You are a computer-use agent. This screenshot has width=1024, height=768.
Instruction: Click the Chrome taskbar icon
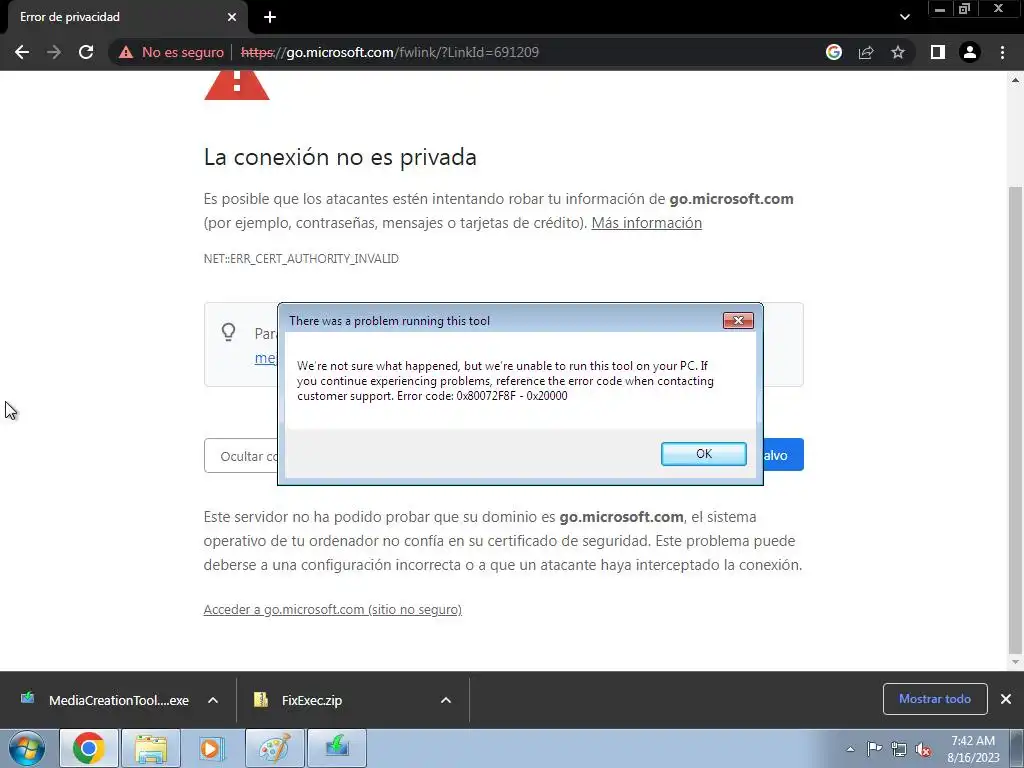tap(89, 748)
